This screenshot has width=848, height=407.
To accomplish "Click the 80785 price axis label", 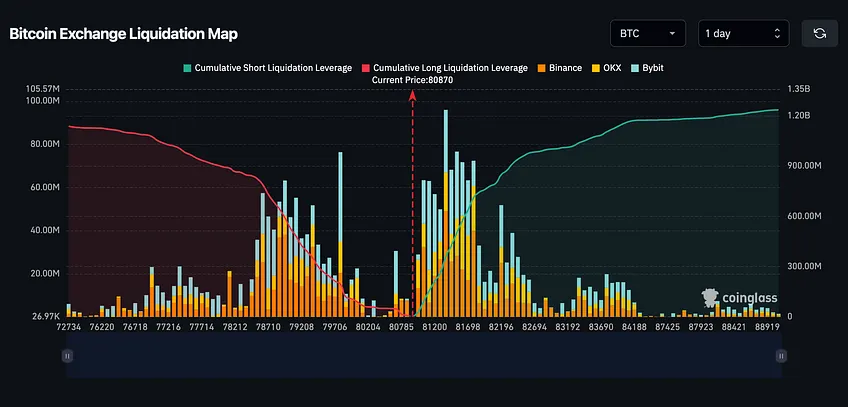I will (402, 328).
